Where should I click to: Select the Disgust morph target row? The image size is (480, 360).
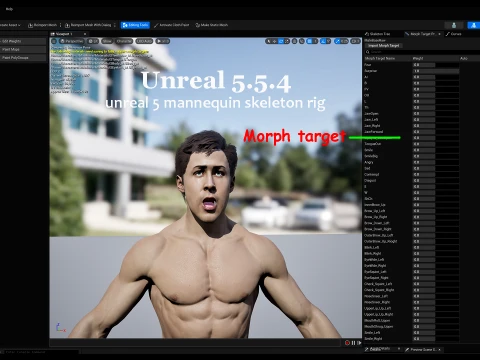(x=370, y=180)
